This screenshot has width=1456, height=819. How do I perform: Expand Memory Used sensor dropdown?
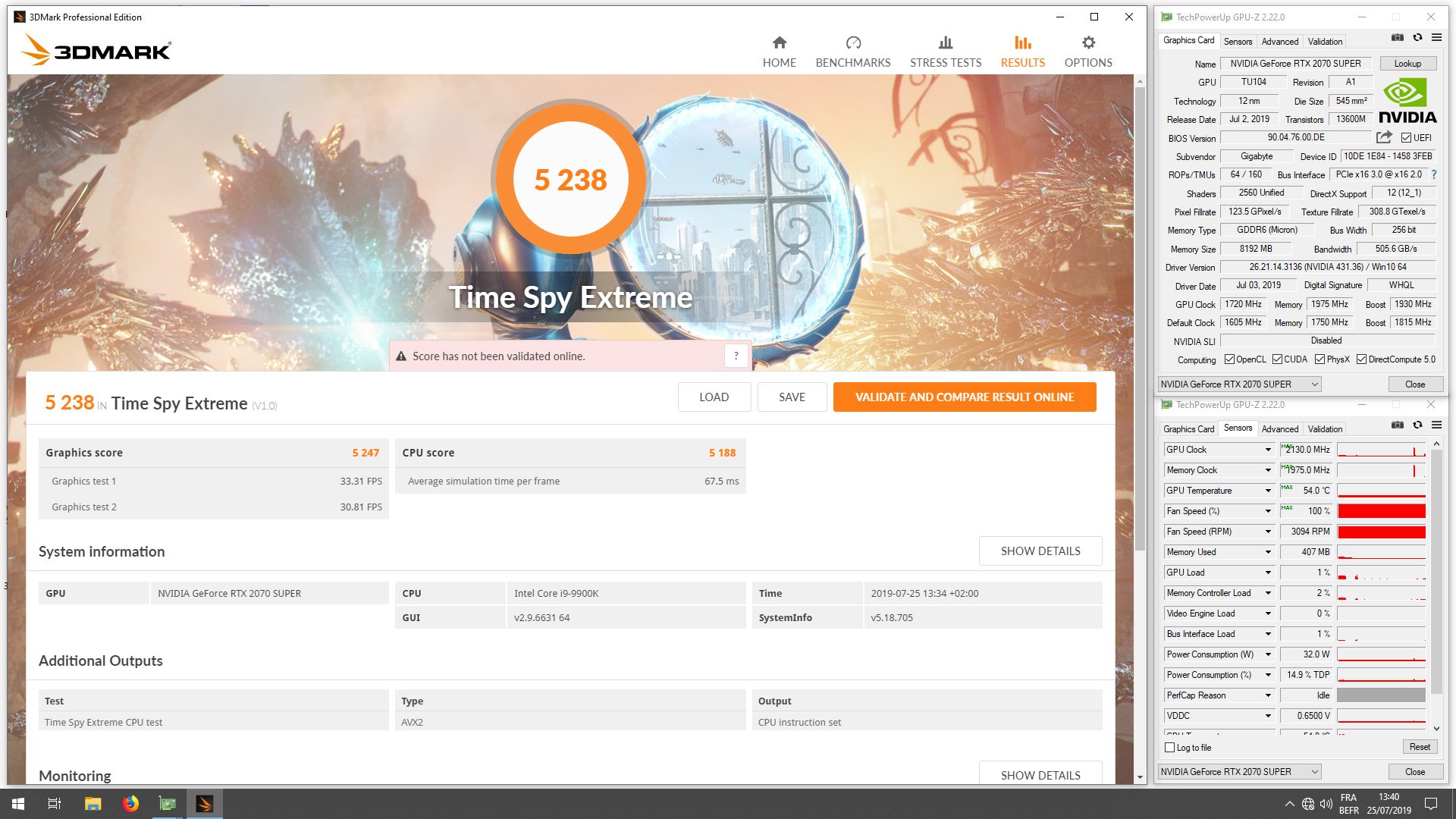[x=1267, y=552]
